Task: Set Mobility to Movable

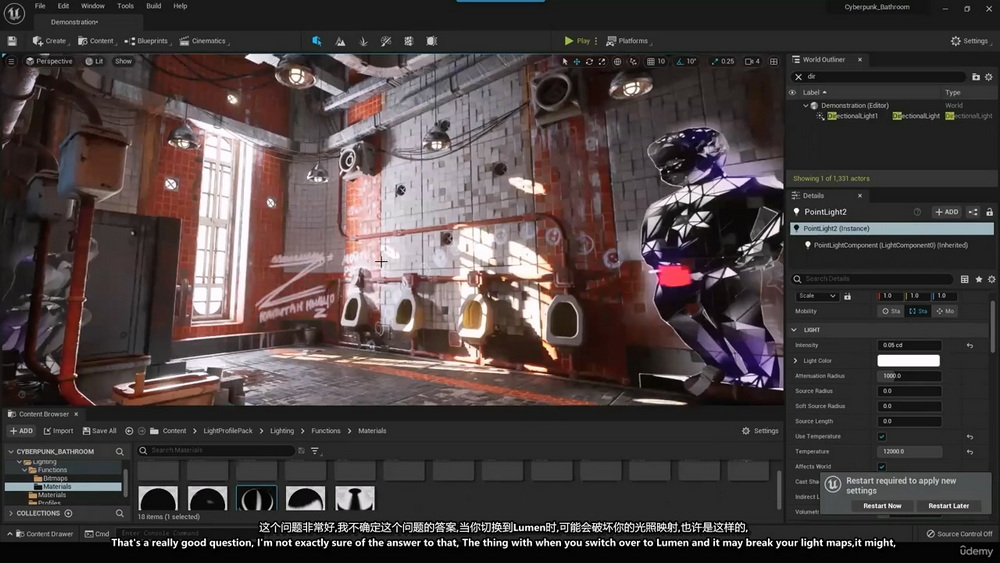Action: coord(945,311)
